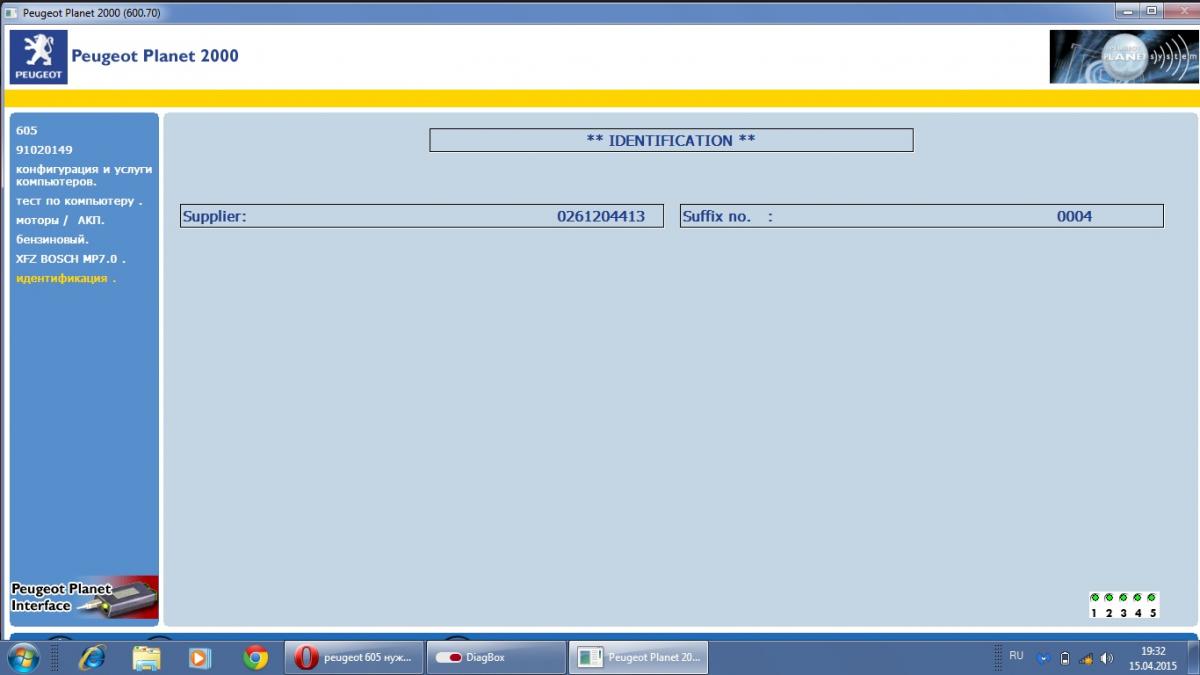Minimize the Peugeot Planet 2000 window

tap(1129, 10)
